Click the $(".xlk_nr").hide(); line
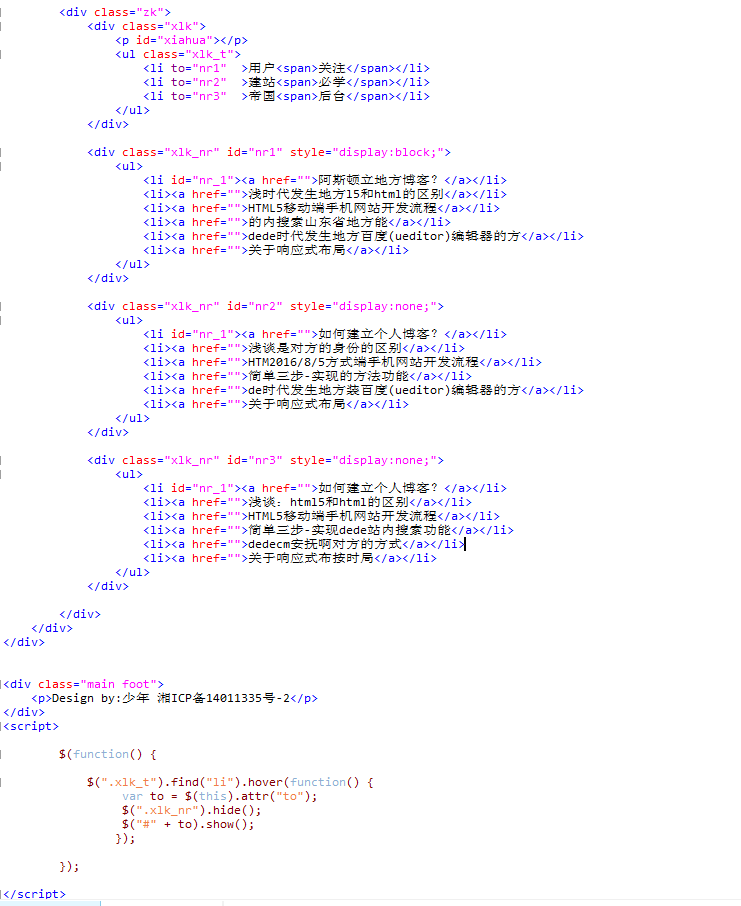This screenshot has width=741, height=906. click(x=192, y=810)
